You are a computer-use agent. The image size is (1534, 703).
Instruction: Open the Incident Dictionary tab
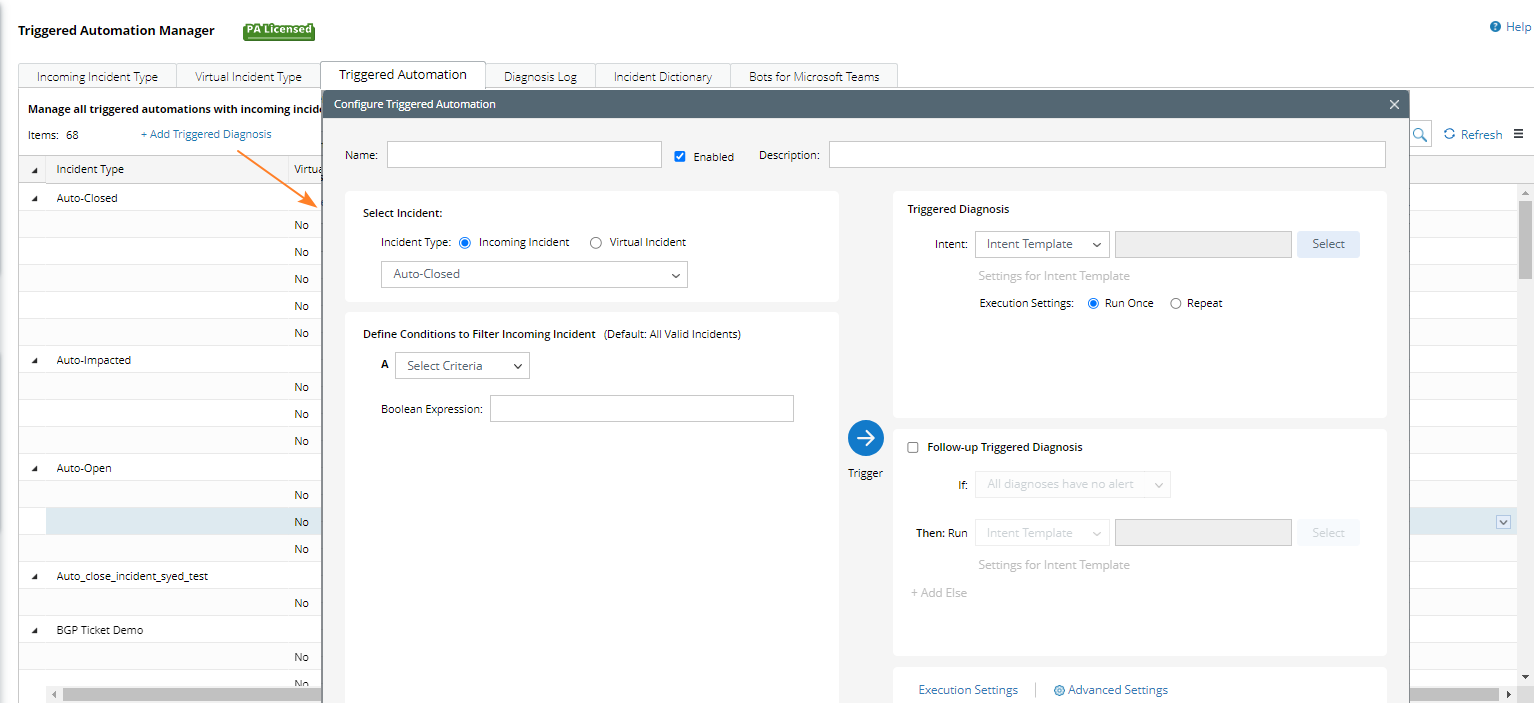pyautogui.click(x=662, y=76)
